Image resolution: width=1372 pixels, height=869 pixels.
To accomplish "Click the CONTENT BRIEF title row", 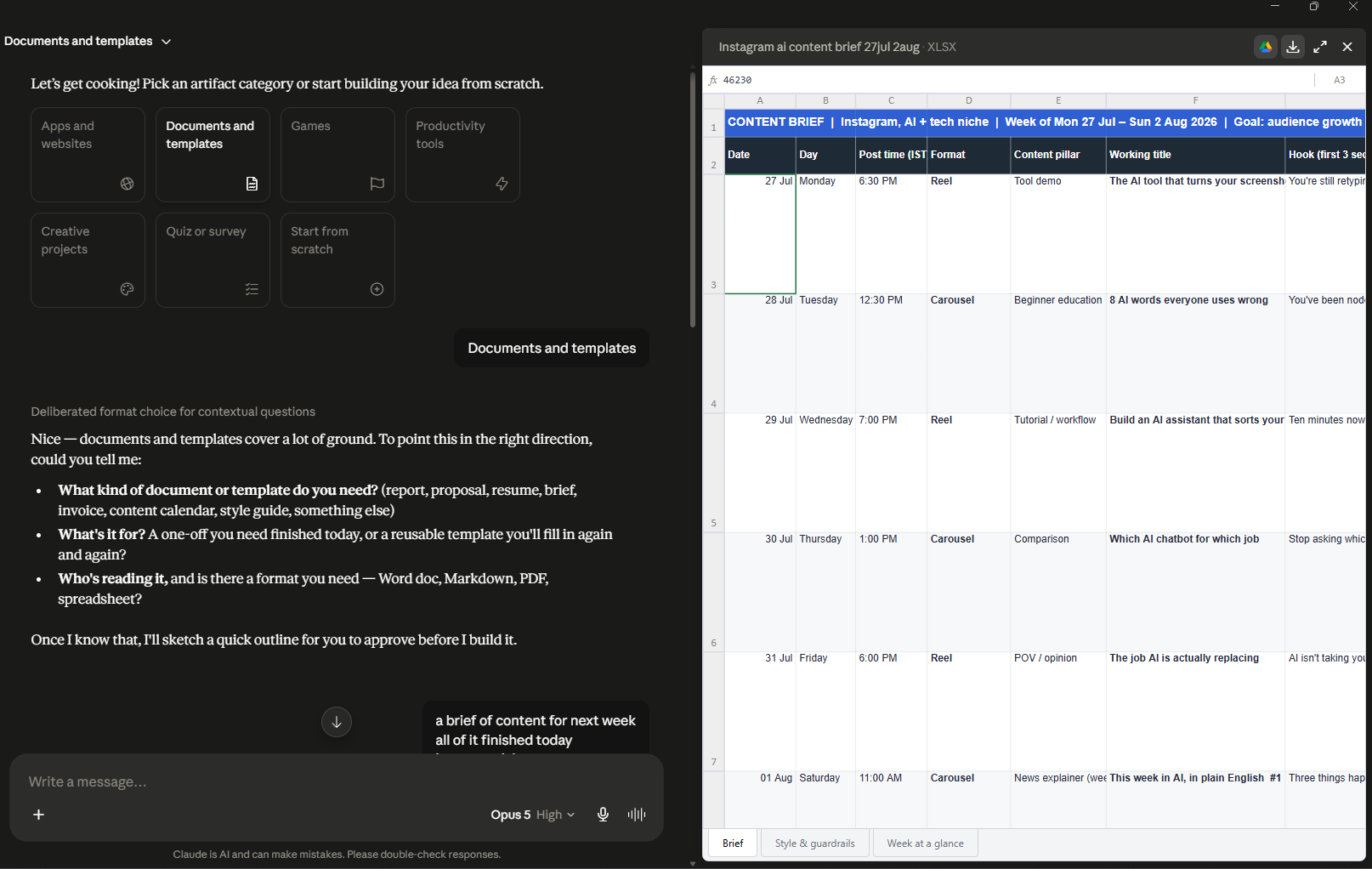I will (1045, 122).
